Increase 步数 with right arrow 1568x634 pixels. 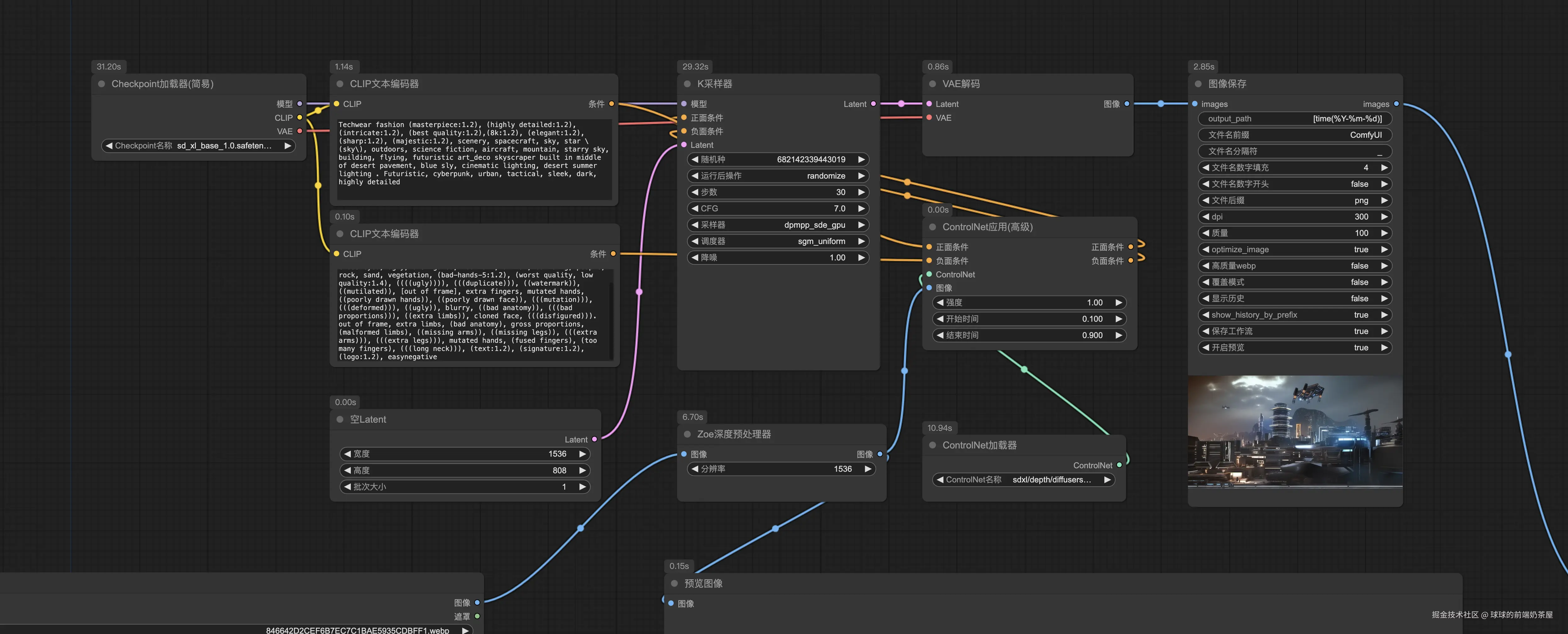point(861,192)
